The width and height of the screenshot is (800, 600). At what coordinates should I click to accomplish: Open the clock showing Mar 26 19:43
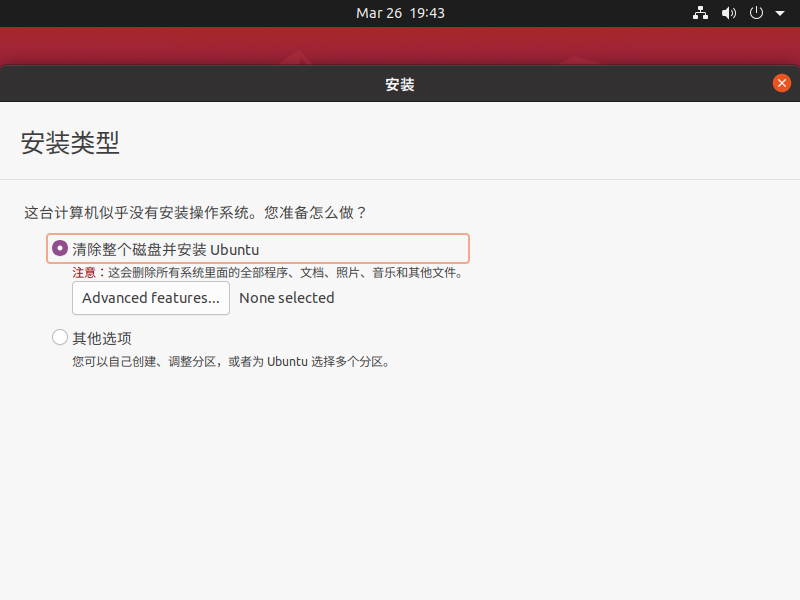tap(401, 13)
